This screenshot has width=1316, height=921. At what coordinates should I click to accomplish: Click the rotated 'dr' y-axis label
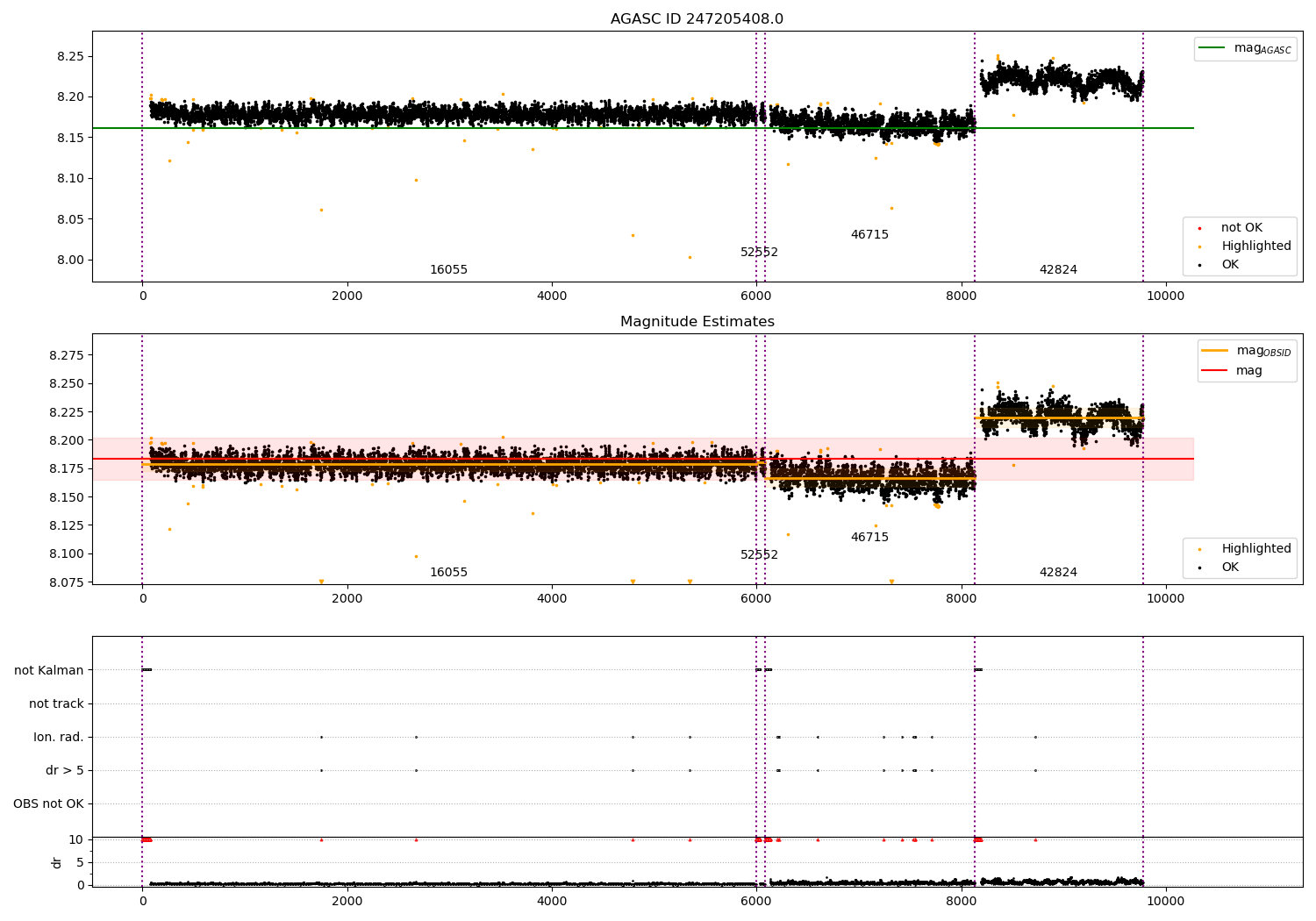pos(57,862)
